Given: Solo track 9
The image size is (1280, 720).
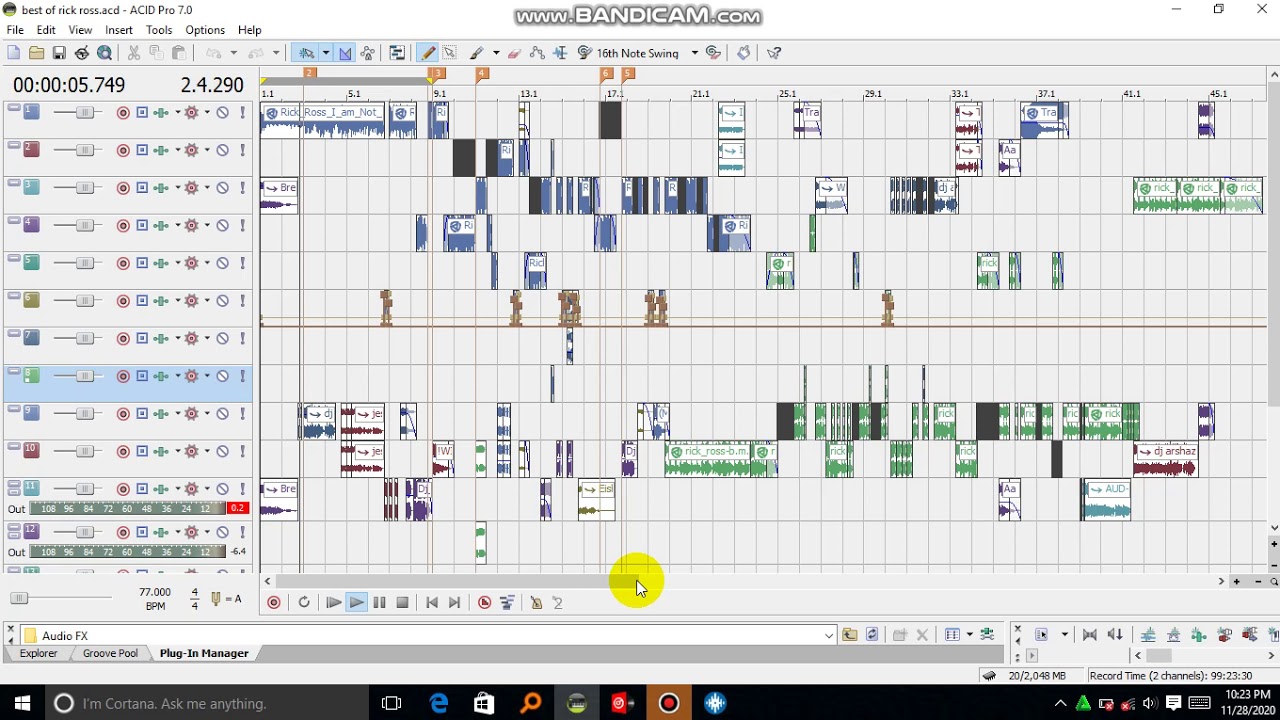Looking at the screenshot, I should [x=242, y=413].
